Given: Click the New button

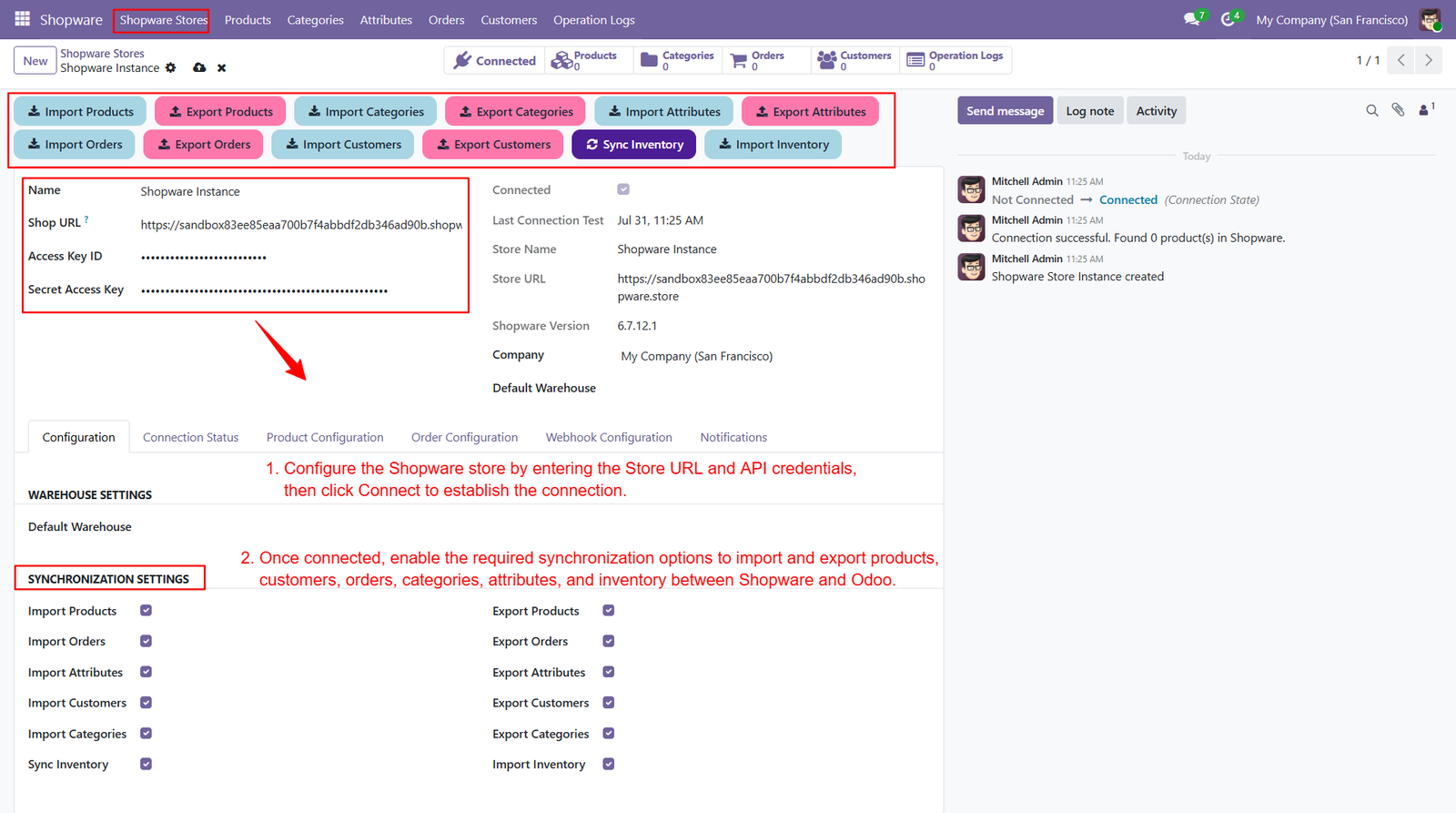Looking at the screenshot, I should 35,61.
